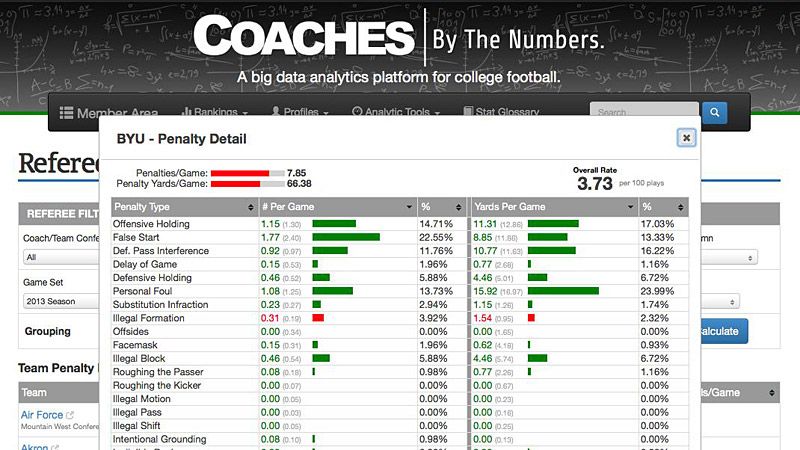Expand the Analytic Tools dropdown menu

coord(396,112)
